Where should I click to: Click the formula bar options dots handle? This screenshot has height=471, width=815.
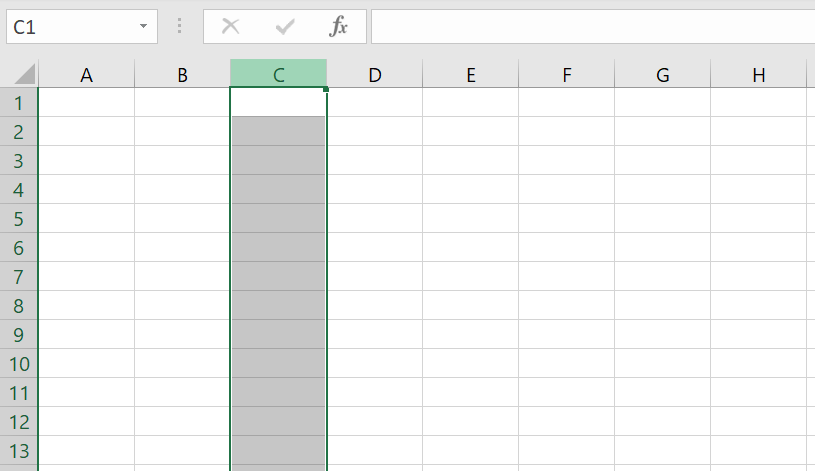tap(180, 27)
